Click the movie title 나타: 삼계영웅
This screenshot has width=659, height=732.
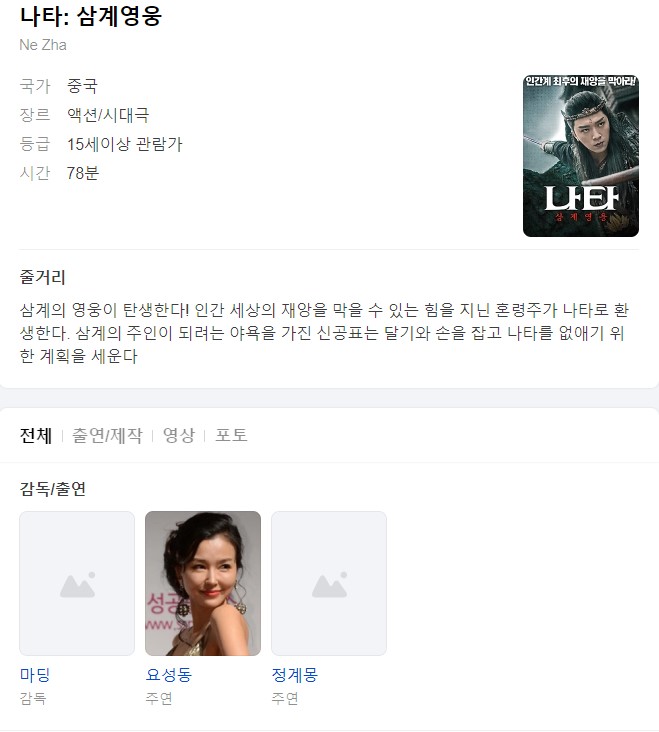[x=91, y=16]
